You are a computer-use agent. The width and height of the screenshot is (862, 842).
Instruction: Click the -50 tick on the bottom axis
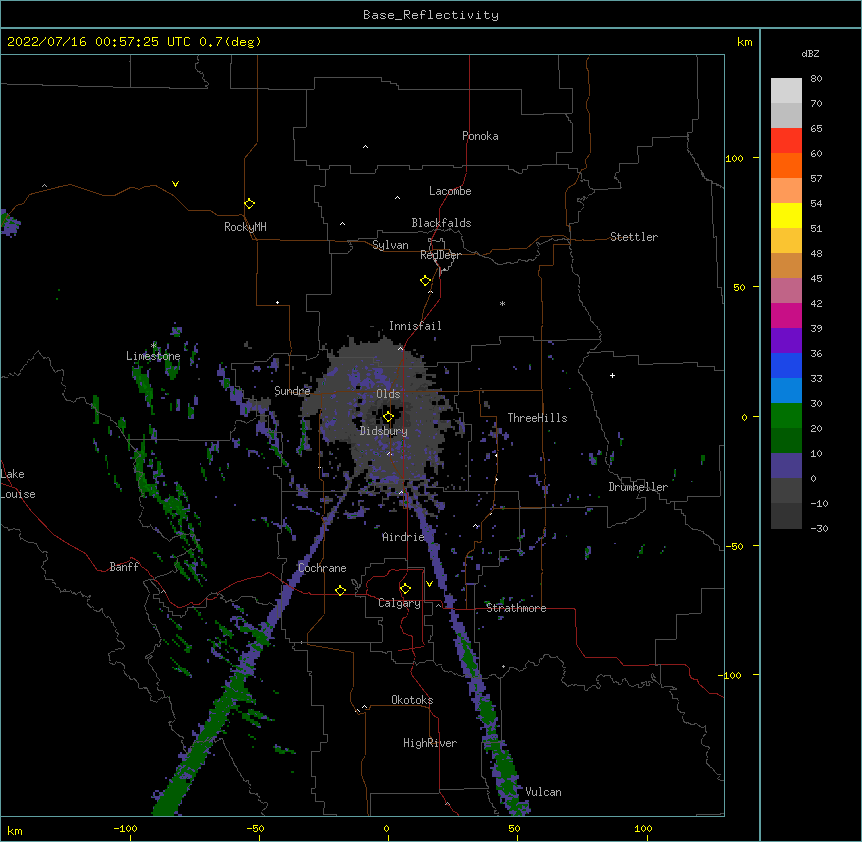click(x=255, y=828)
